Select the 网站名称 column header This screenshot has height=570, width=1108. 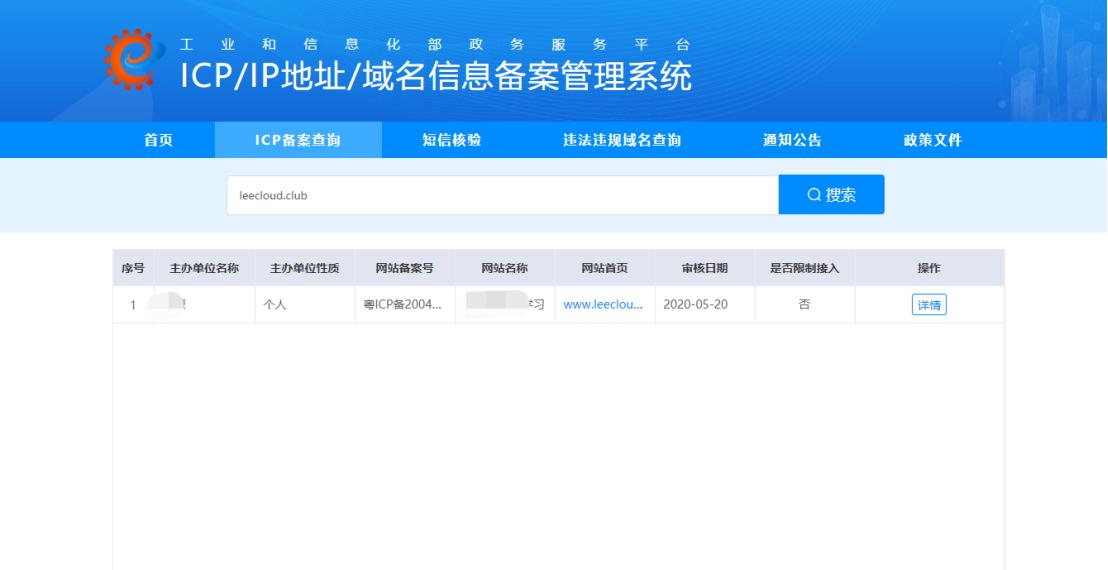click(x=505, y=268)
